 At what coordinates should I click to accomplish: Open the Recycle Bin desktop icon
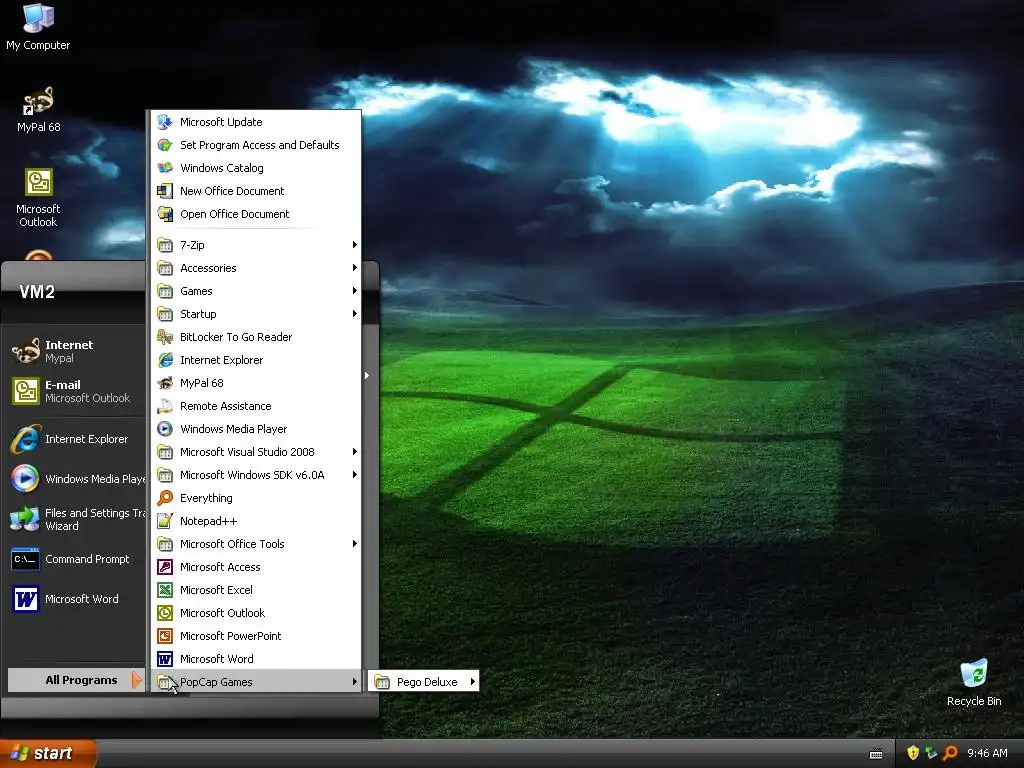click(x=974, y=682)
